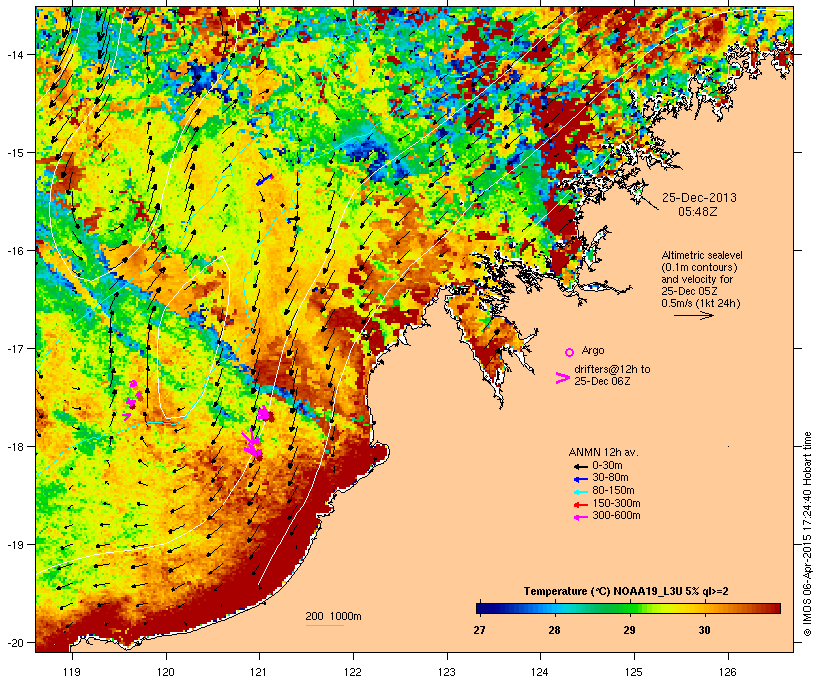Click the time label 05:48Z
Screen dimensions: 820x680
coord(698,212)
